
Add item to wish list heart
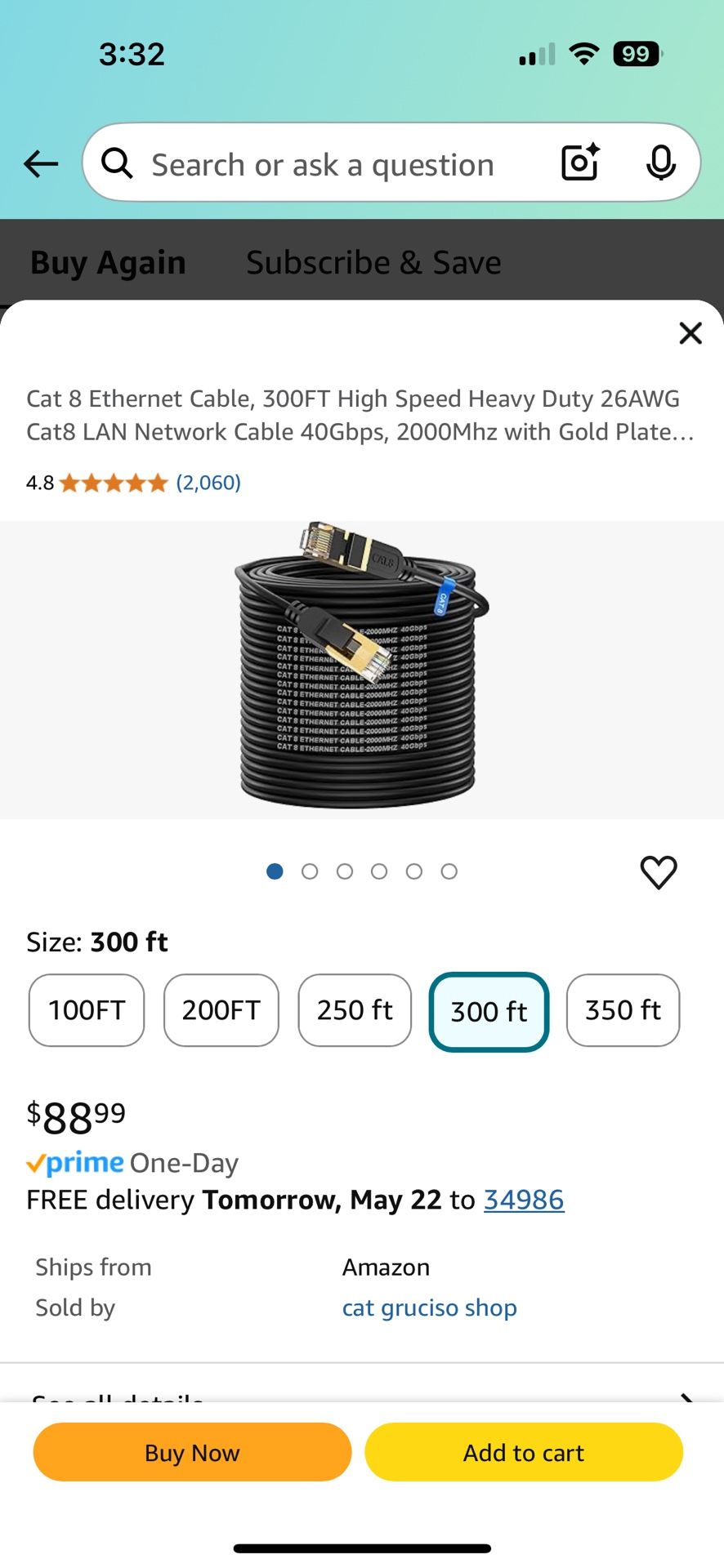(658, 872)
